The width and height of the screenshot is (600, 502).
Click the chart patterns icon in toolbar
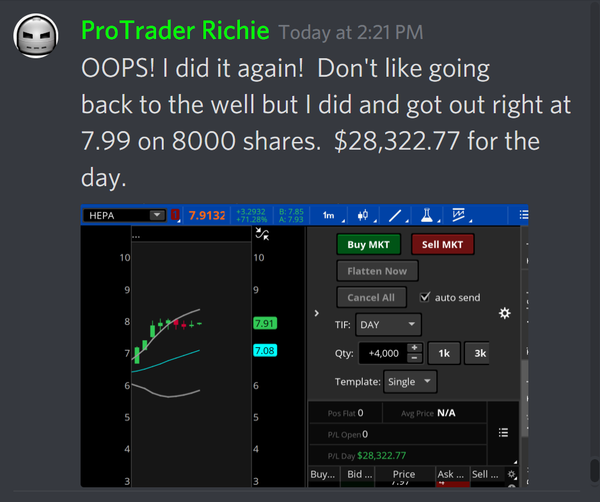[x=460, y=214]
